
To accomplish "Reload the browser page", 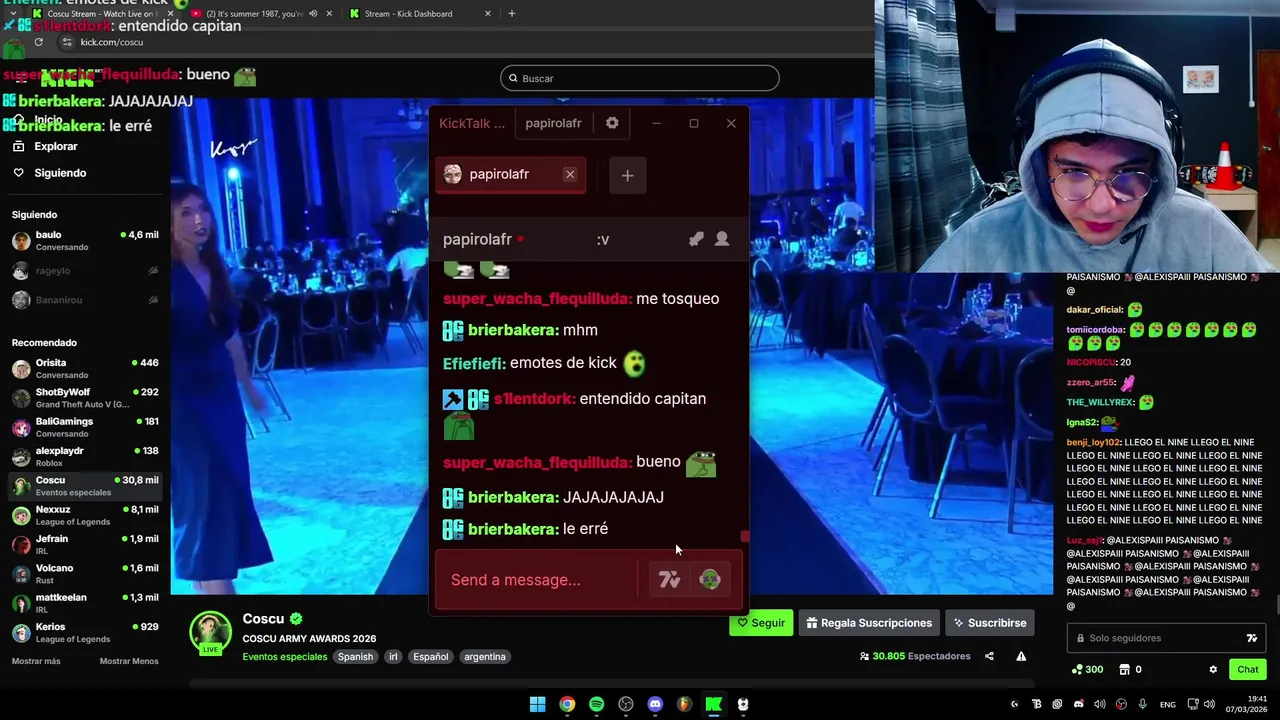I will point(38,42).
